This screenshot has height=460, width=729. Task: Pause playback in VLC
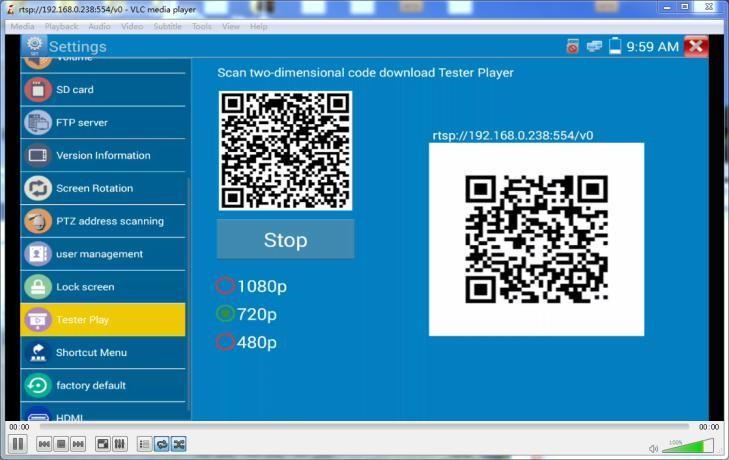18,444
